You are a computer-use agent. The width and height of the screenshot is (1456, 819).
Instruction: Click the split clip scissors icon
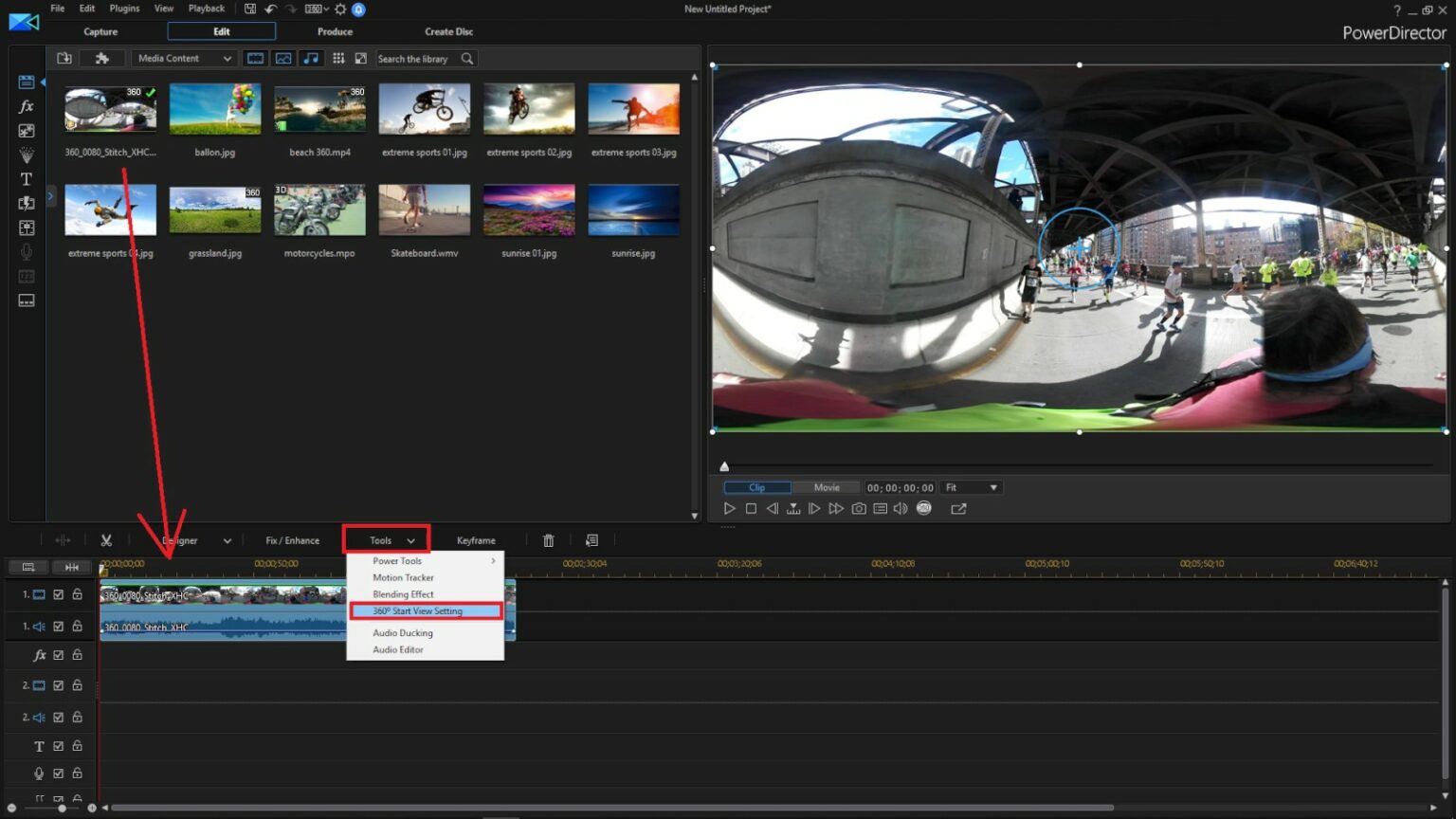(x=106, y=540)
